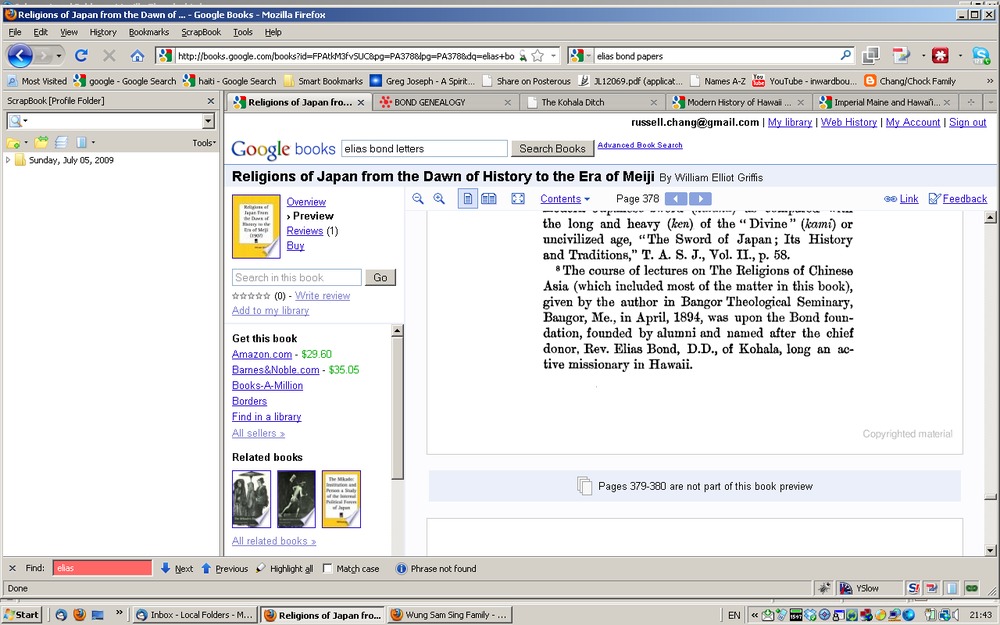Open the Skype toolbar icon
1000x625 pixels.
pos(980,56)
